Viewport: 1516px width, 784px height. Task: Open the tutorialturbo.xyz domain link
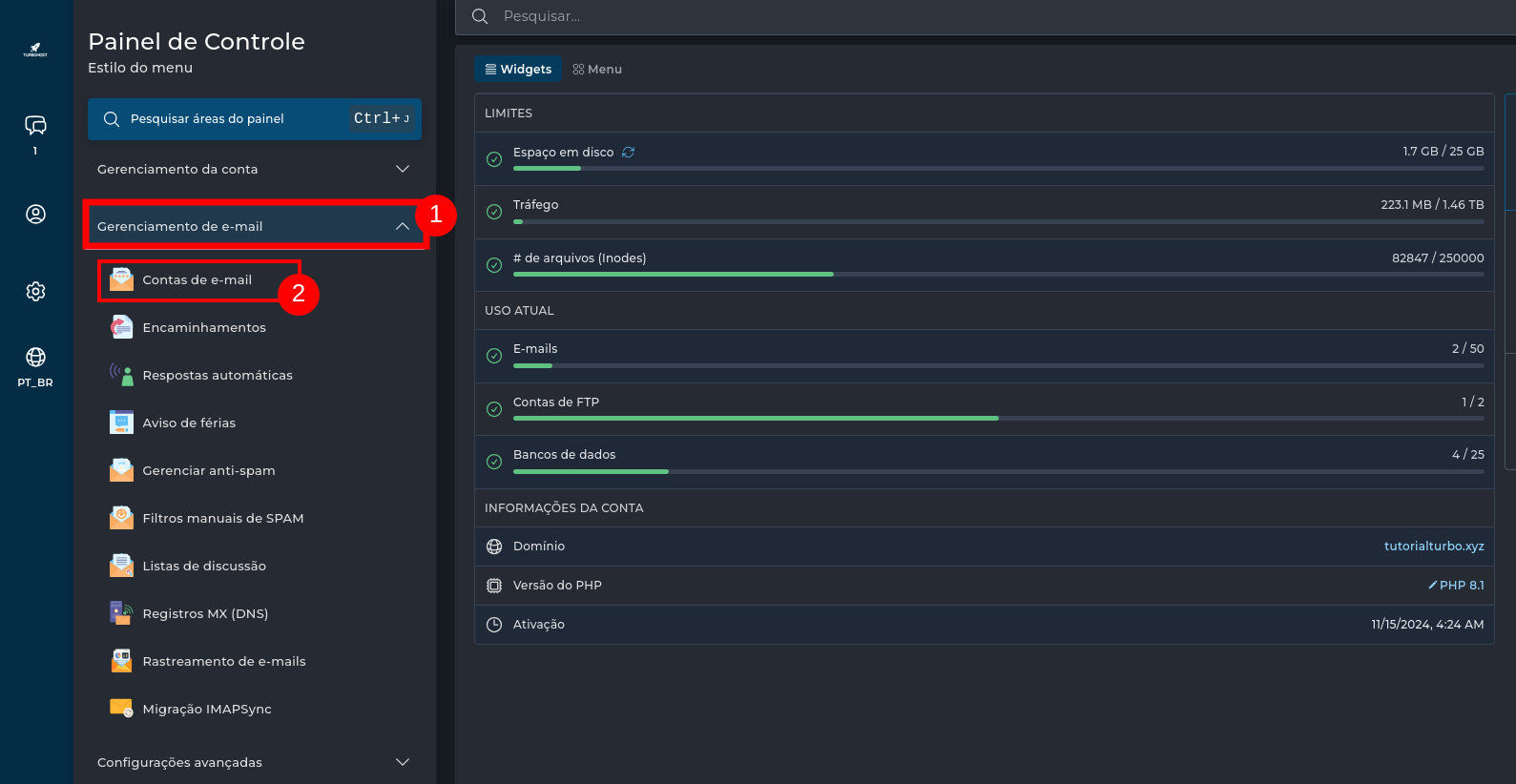tap(1433, 547)
